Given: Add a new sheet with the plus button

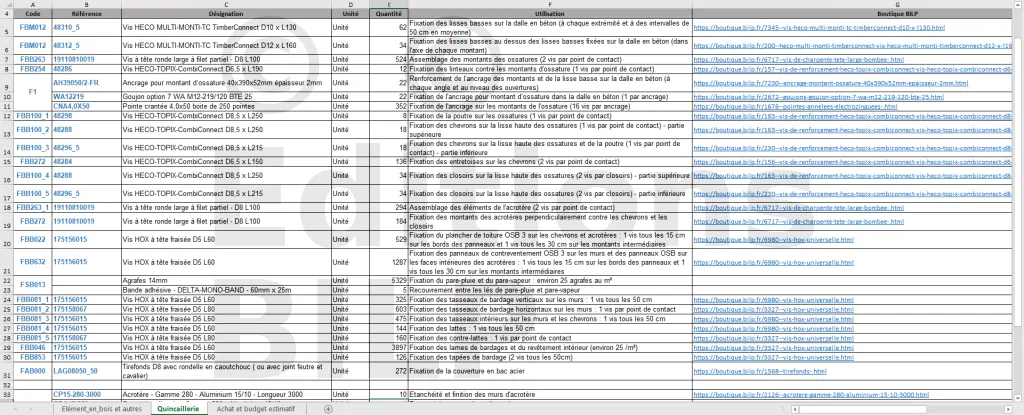Looking at the screenshot, I should (x=329, y=409).
